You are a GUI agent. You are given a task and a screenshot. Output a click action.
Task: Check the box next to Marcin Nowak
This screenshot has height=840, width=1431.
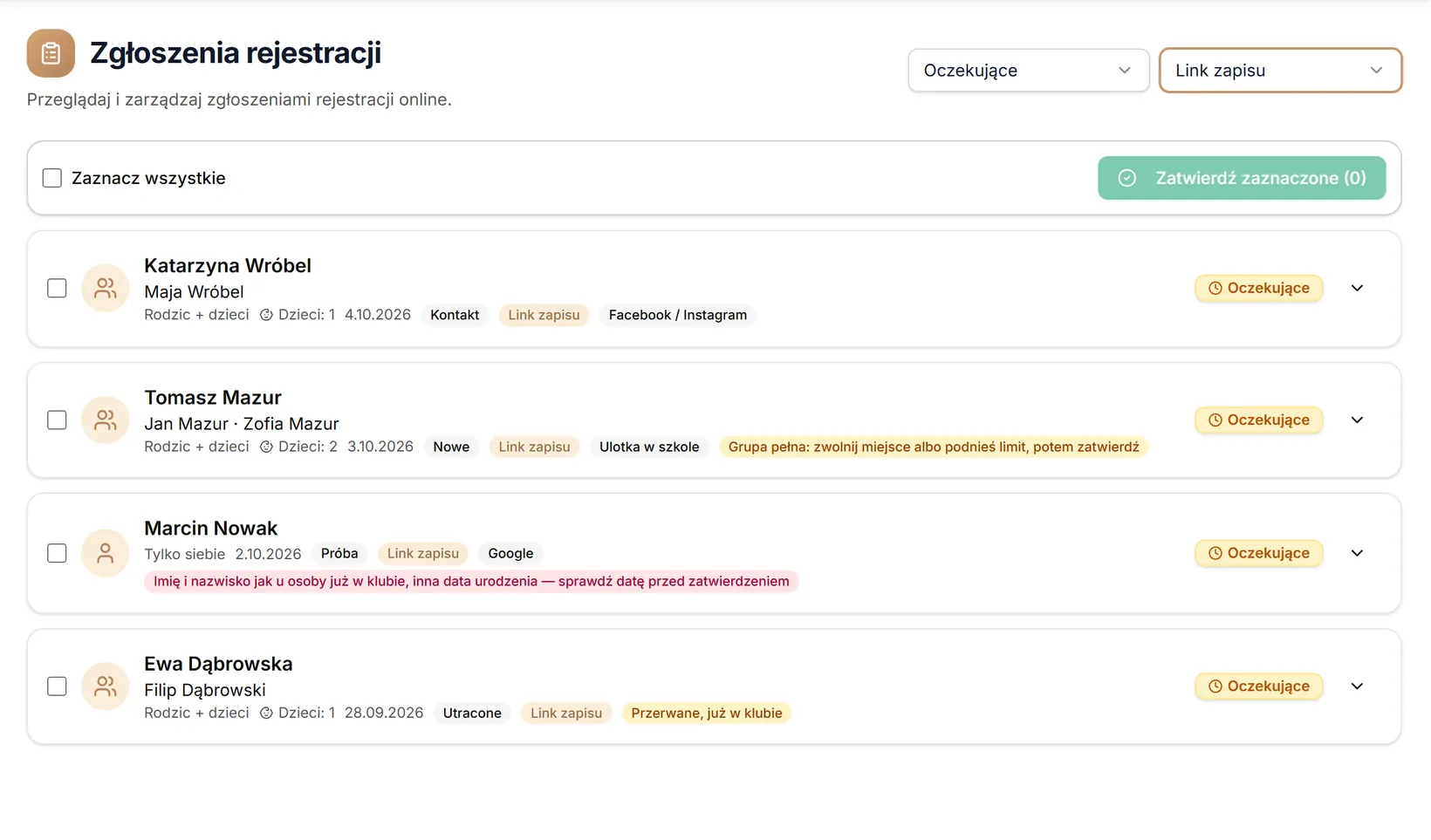pyautogui.click(x=57, y=553)
